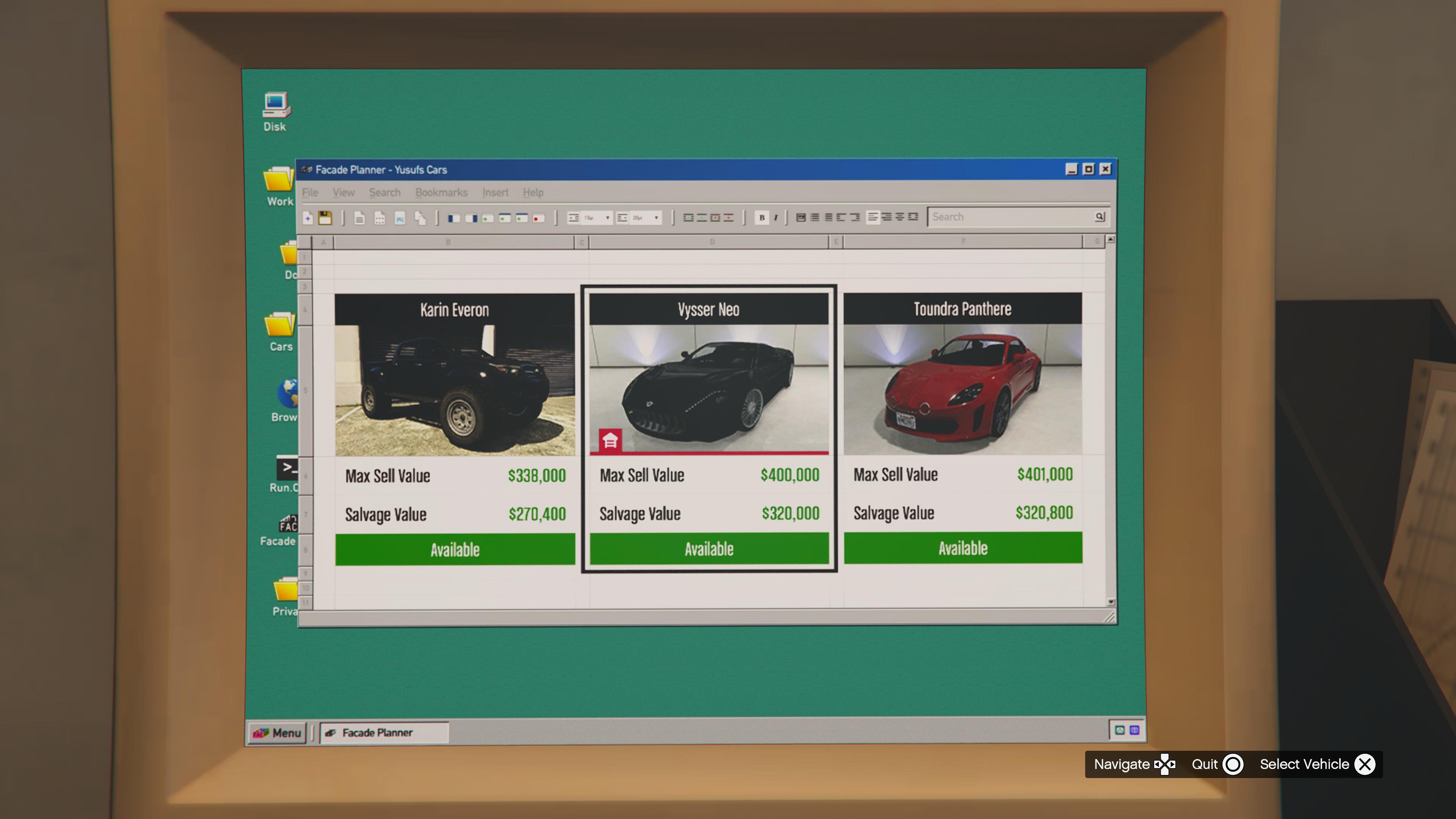Click the vertical scrollbar down arrow
The width and height of the screenshot is (1456, 819).
click(1111, 602)
